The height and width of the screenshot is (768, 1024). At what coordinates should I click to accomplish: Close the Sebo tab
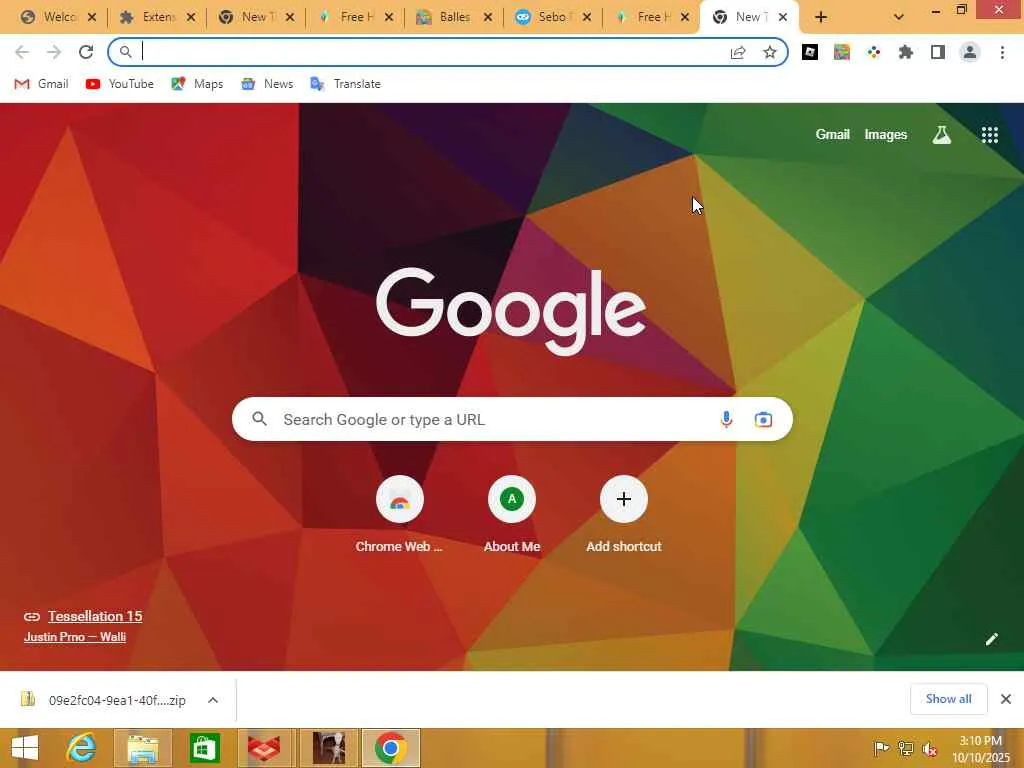click(586, 17)
